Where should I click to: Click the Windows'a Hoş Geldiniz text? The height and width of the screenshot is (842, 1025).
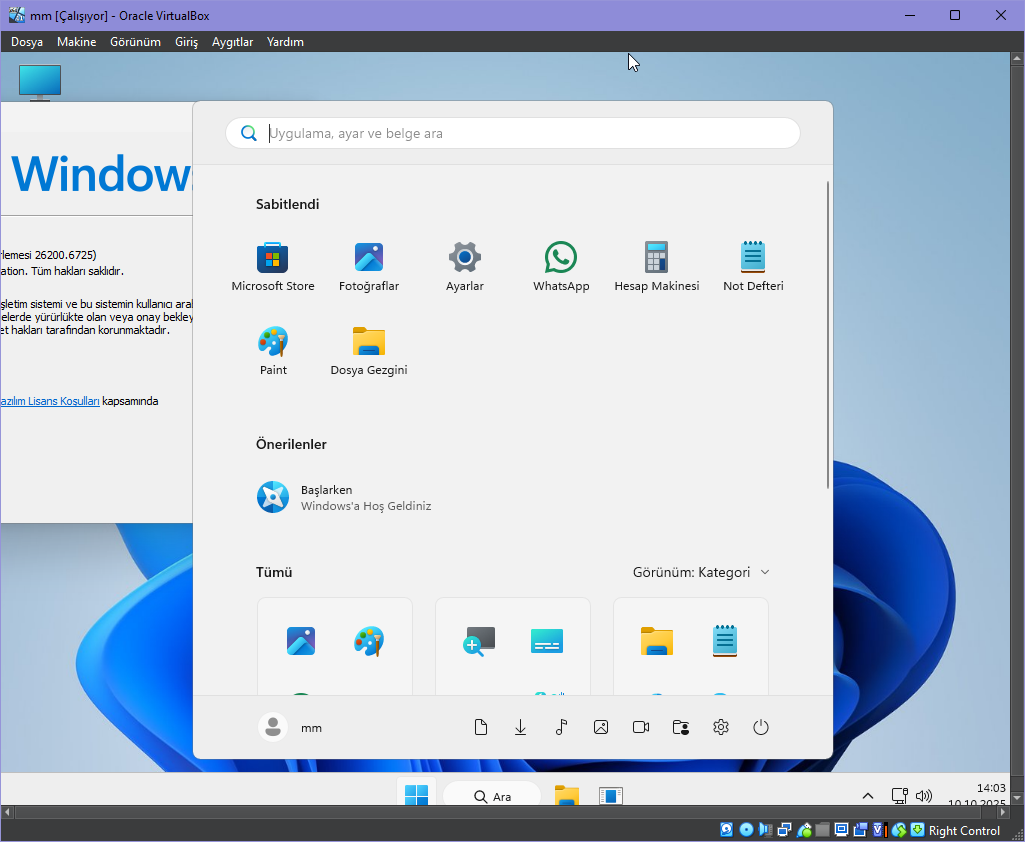coord(366,506)
